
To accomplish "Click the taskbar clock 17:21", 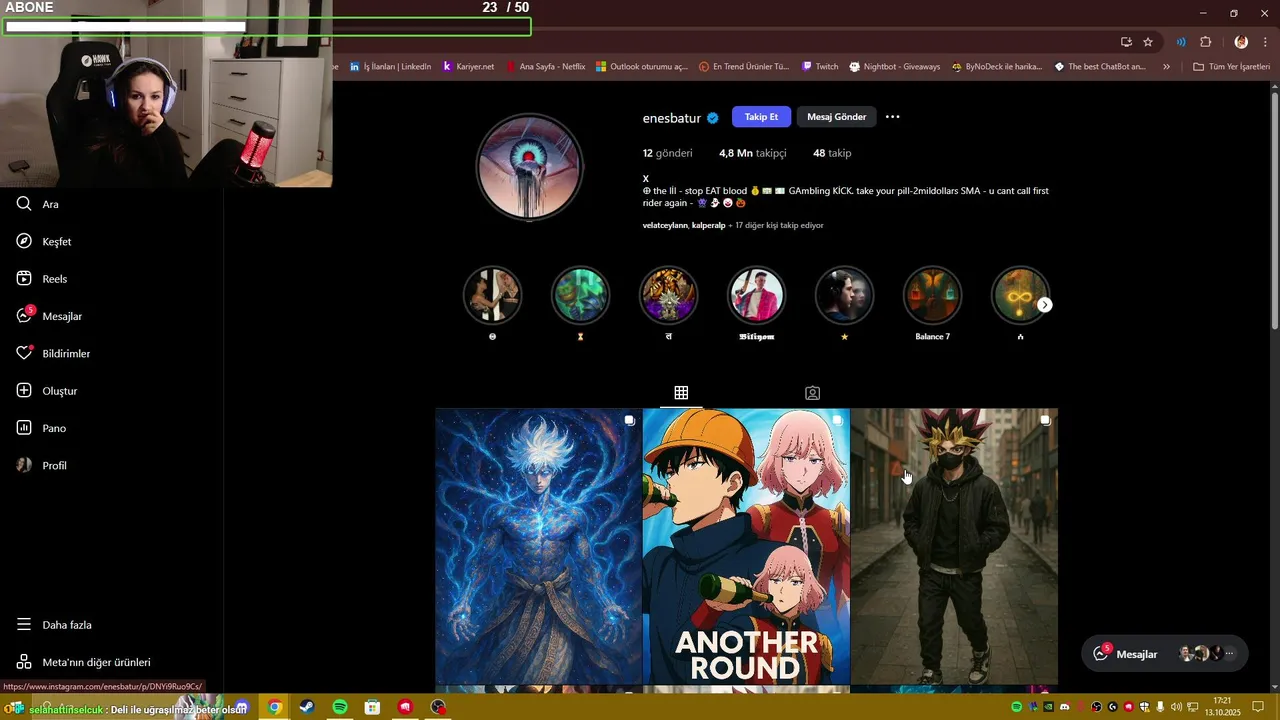I will (1222, 707).
